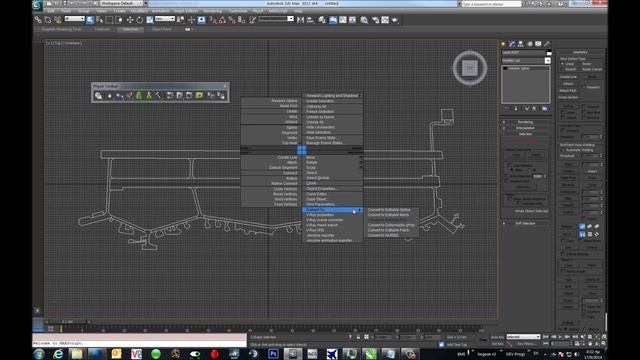This screenshot has height=360, width=640.
Task: Select Convert To in the quad menu
Action: 332,210
